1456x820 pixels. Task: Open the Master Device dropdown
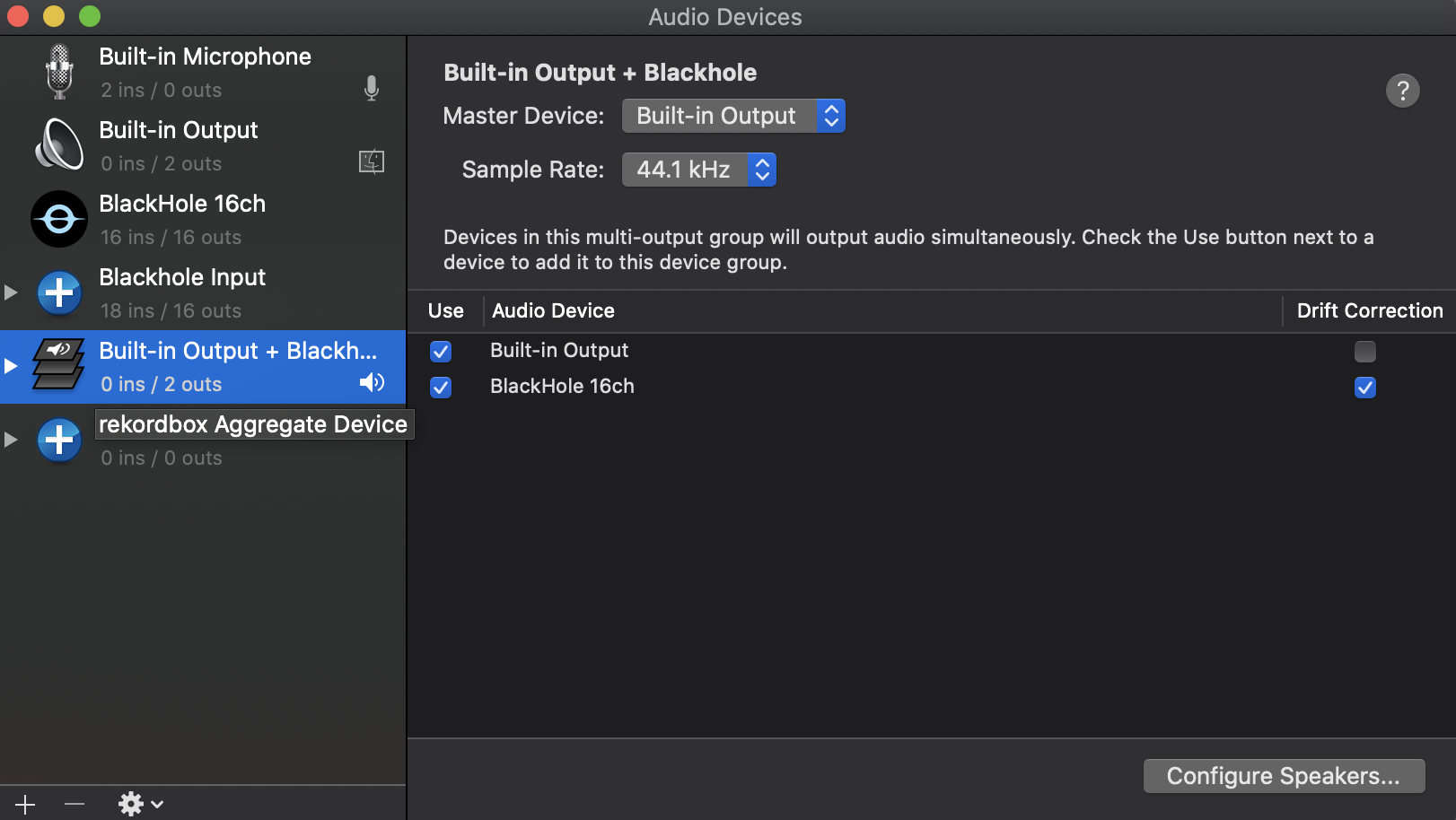(733, 116)
